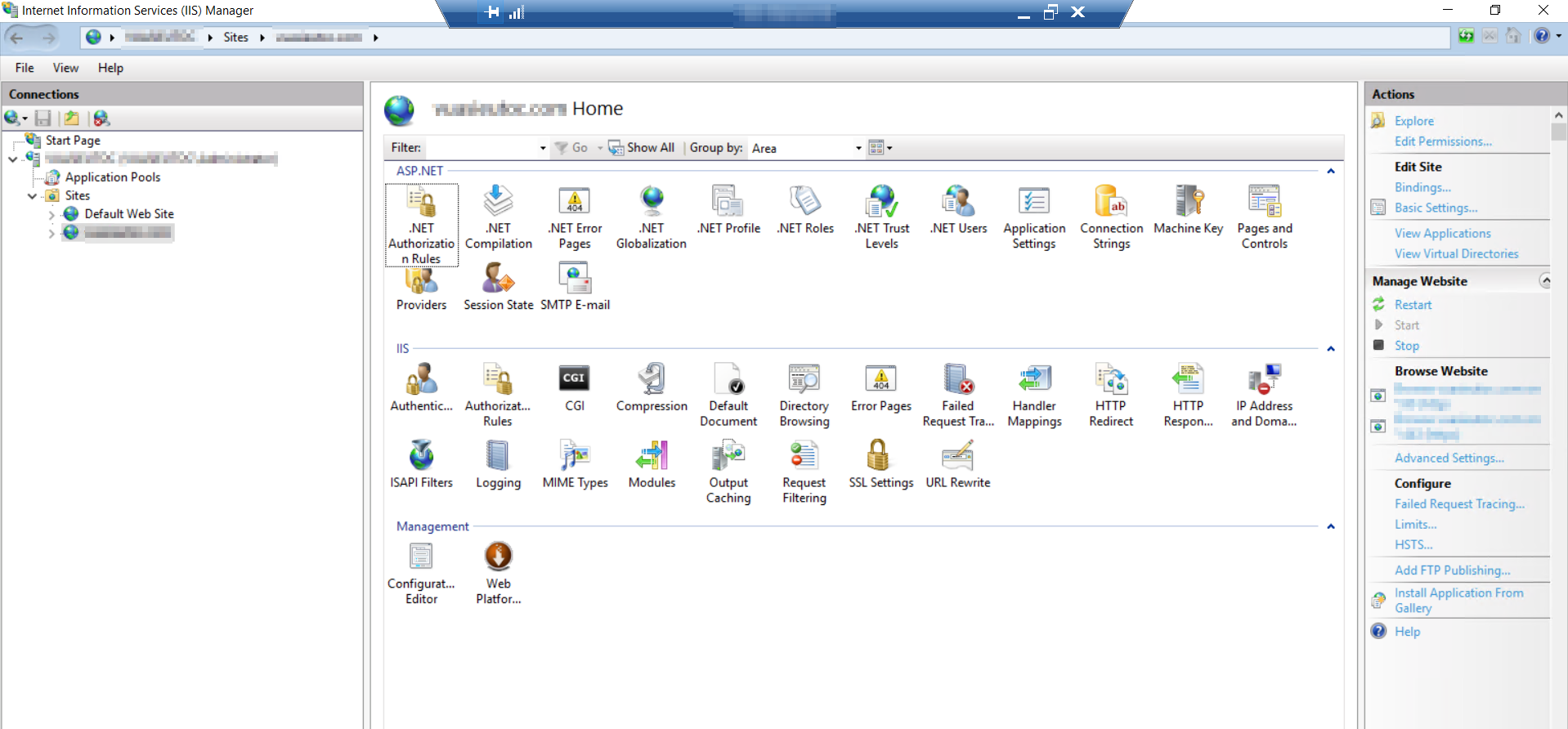Open Connection Strings feature

(1111, 217)
